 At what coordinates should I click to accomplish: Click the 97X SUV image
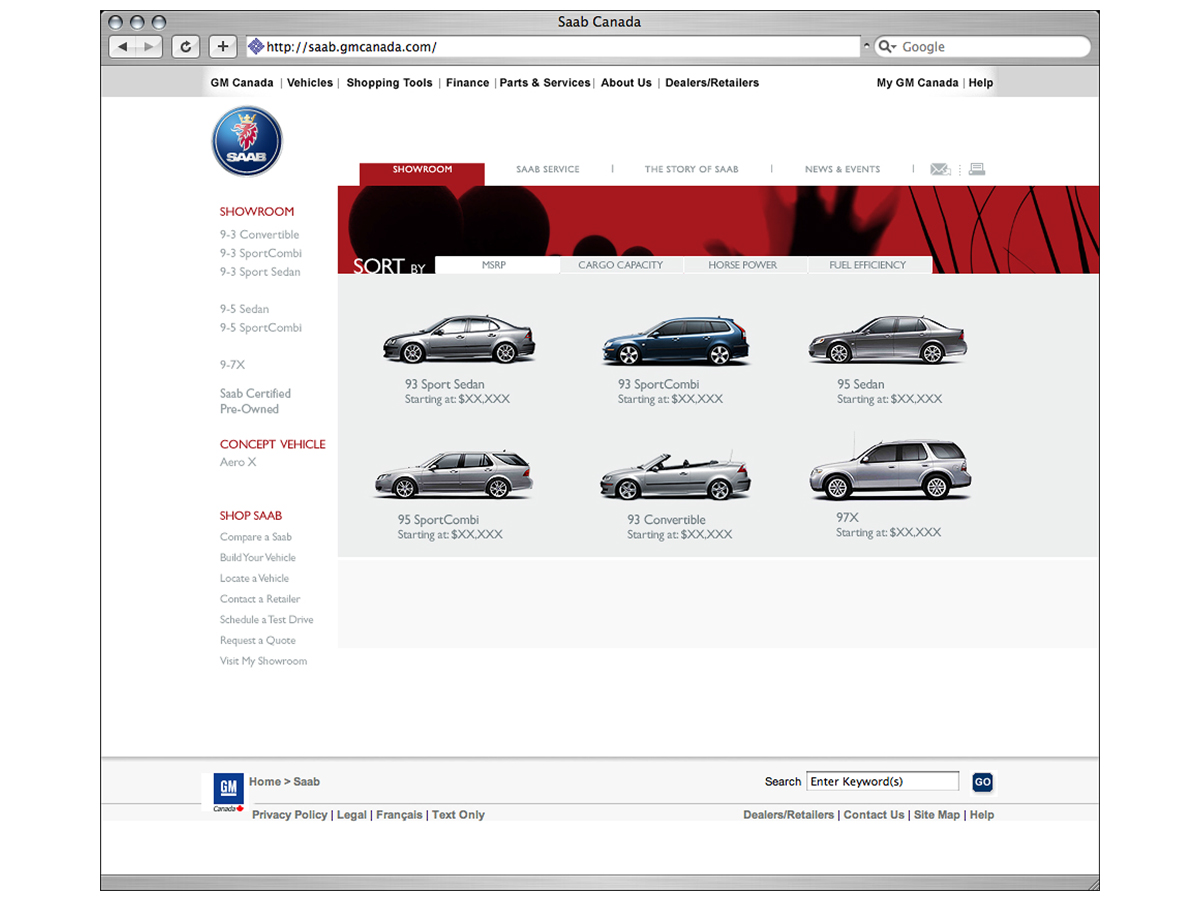click(890, 469)
